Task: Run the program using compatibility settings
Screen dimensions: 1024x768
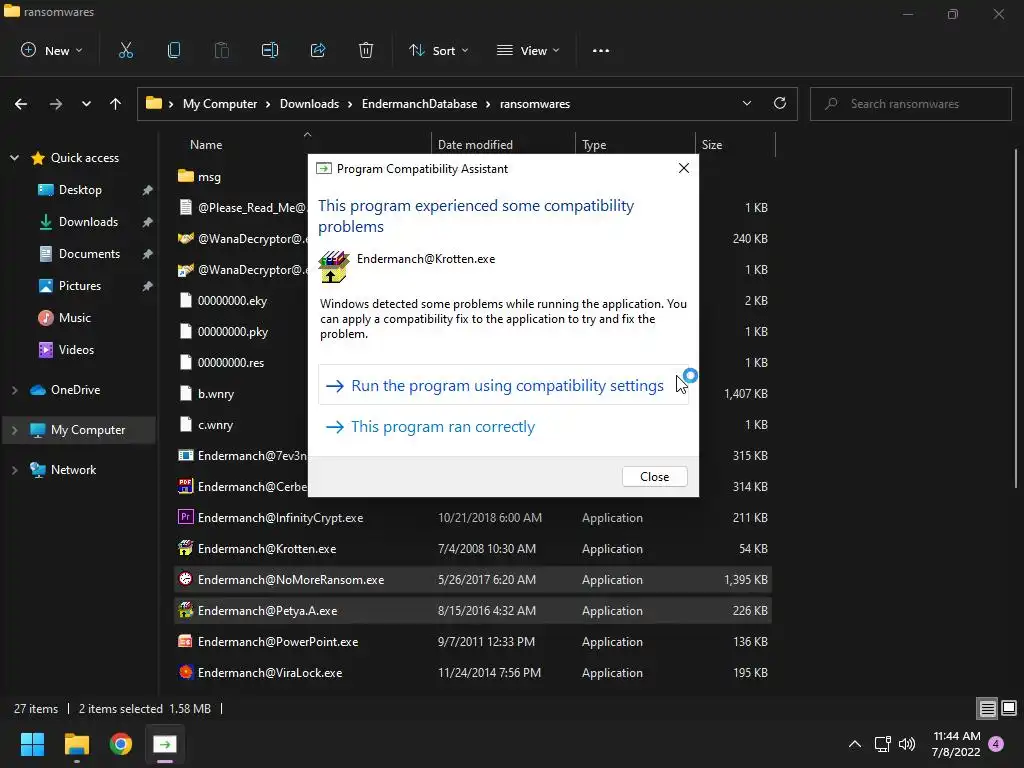Action: (503, 385)
